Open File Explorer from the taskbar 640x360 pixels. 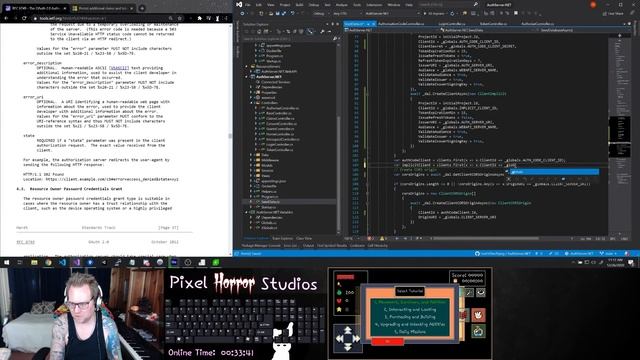(x=34, y=262)
